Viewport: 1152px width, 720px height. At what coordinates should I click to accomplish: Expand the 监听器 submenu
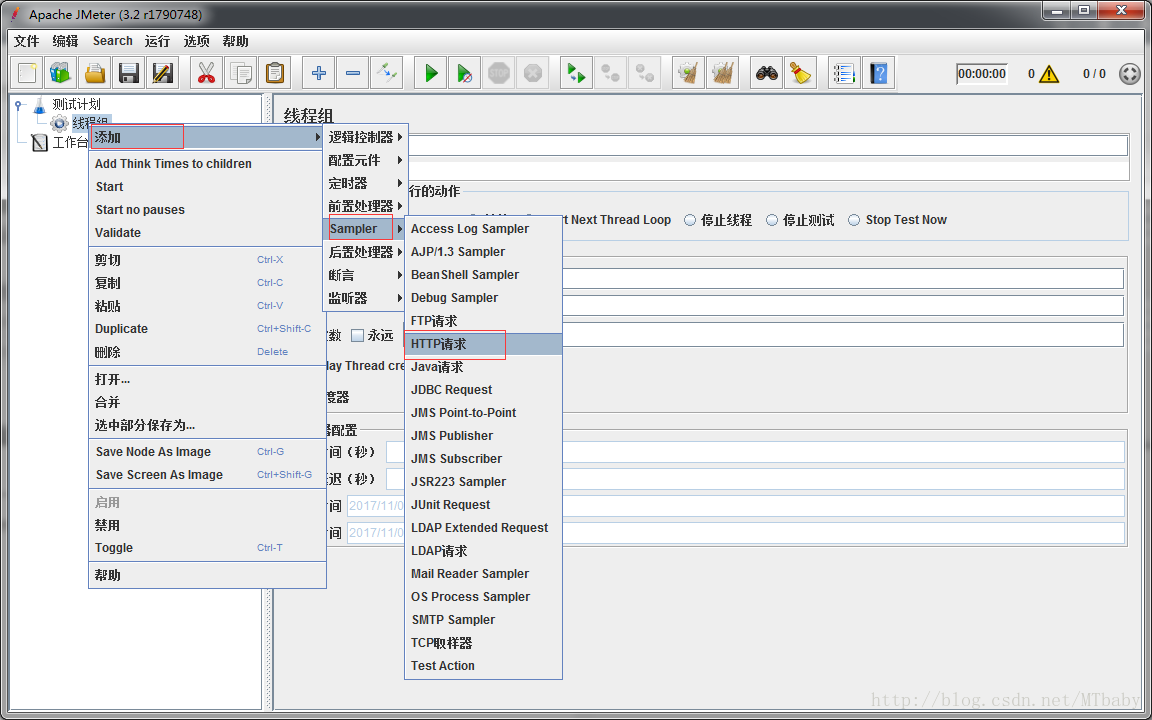(365, 298)
